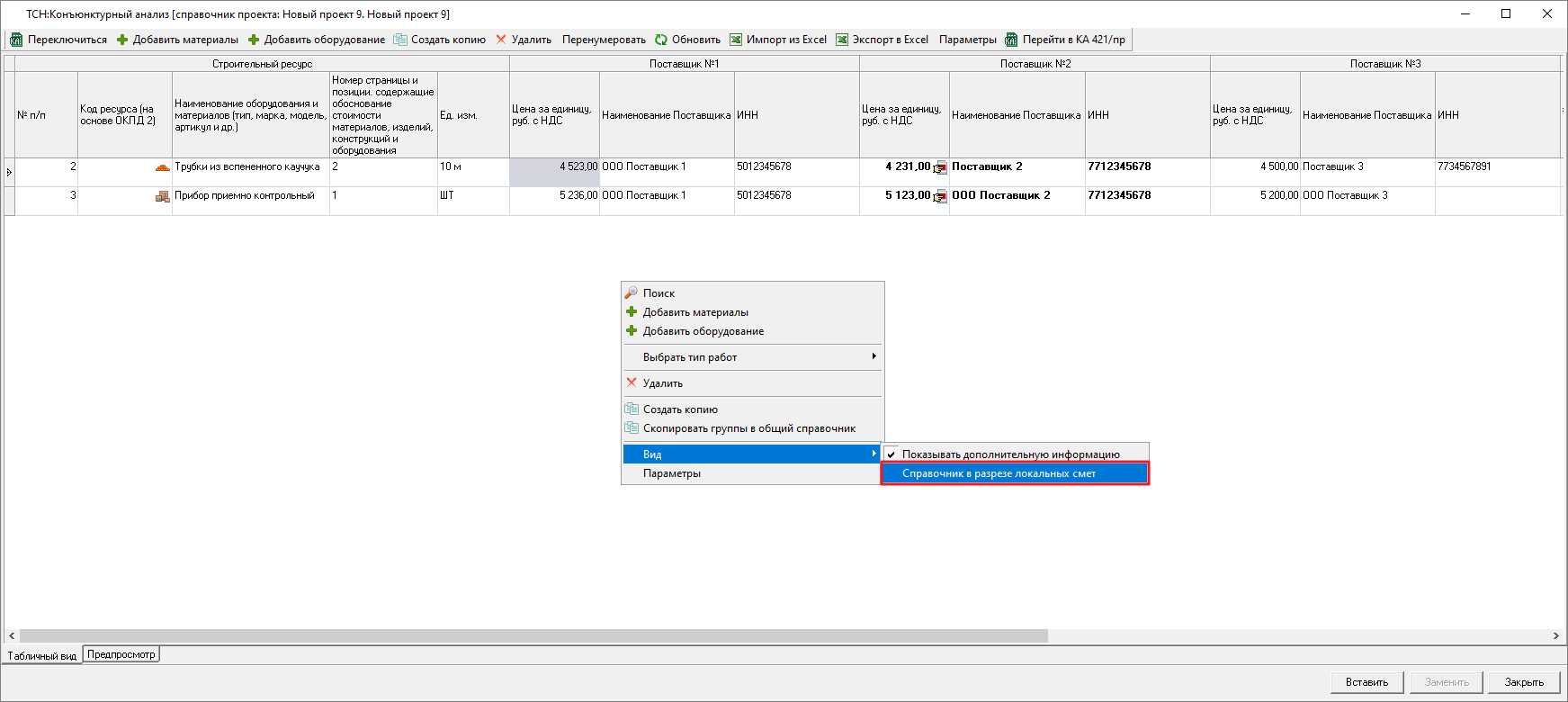Image resolution: width=1568 pixels, height=702 pixels.
Task: Click Add equipment (Добавить оборудование) toolbar icon
Action: (254, 40)
